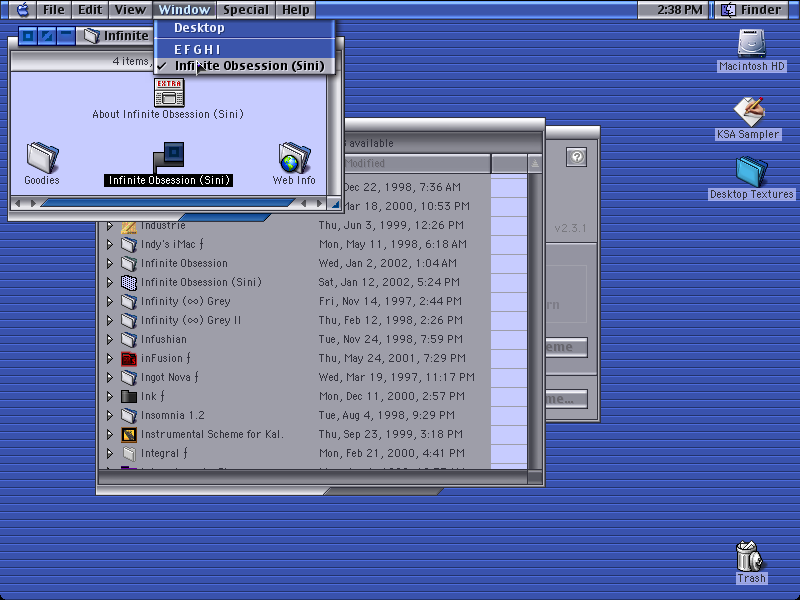Viewport: 800px width, 600px height.
Task: Select the Goodies folder icon
Action: 42,157
